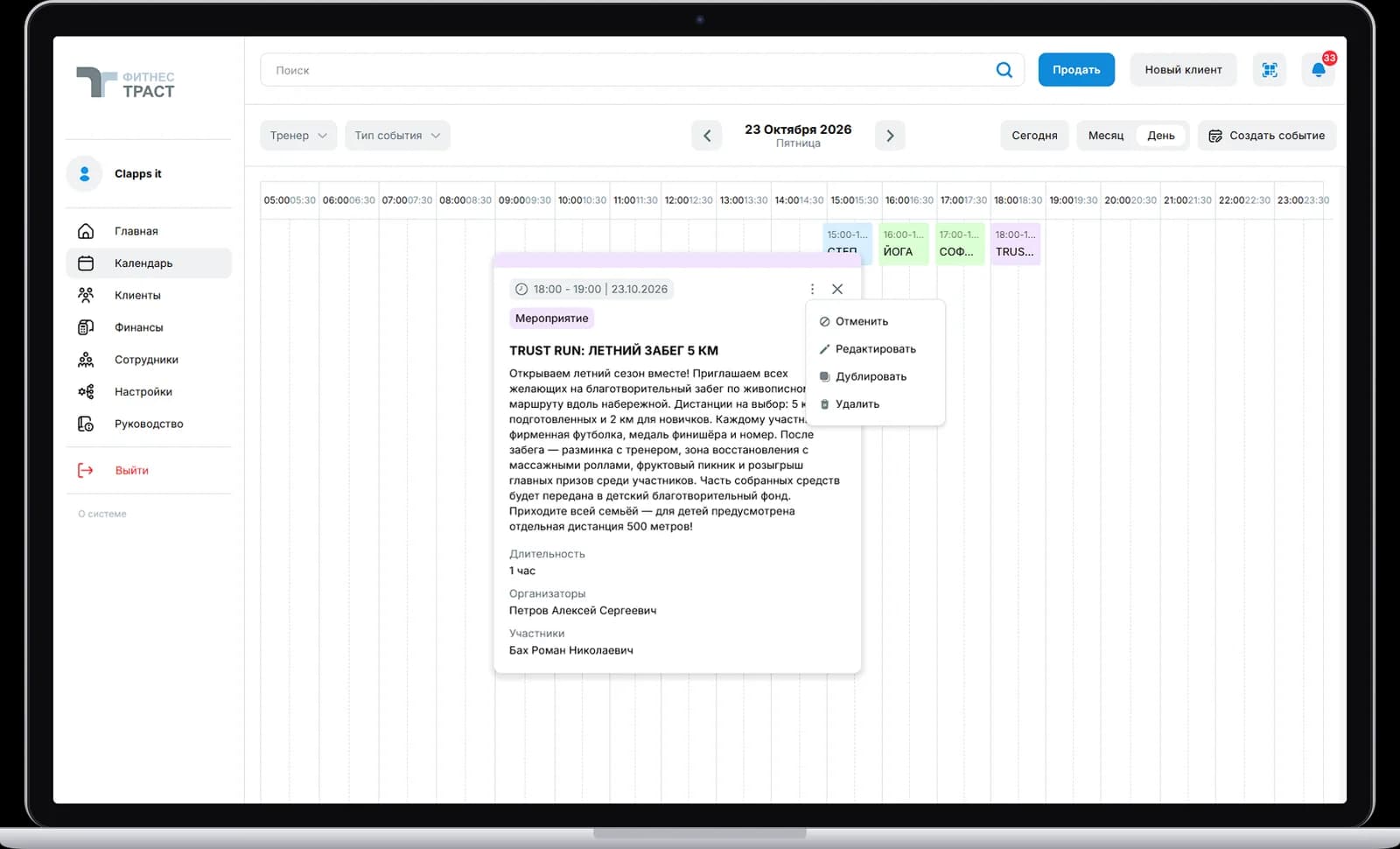Viewport: 1400px width, 849px height.
Task: Click the Новый клиент button
Action: [x=1183, y=70]
